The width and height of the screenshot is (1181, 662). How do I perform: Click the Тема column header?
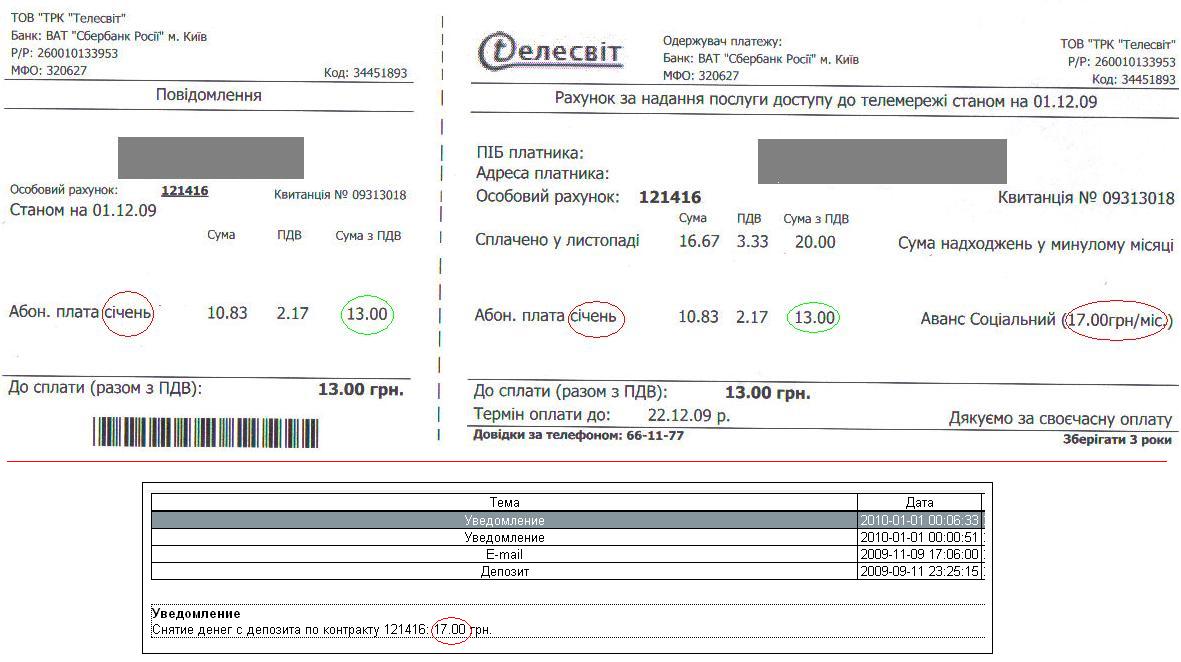[x=504, y=503]
